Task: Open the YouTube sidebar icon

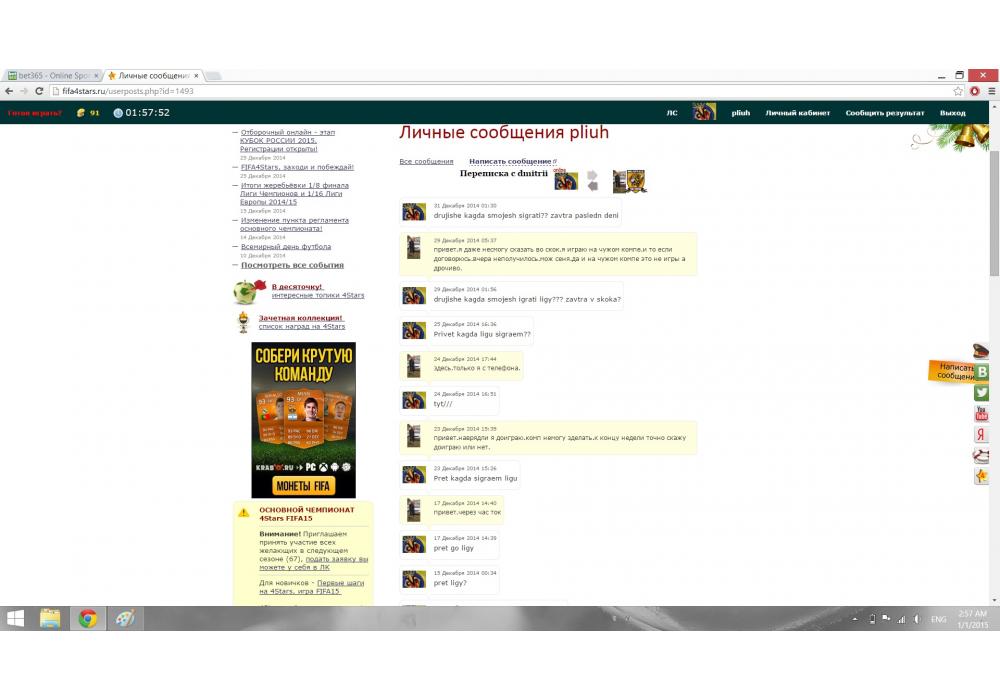Action: tap(982, 414)
